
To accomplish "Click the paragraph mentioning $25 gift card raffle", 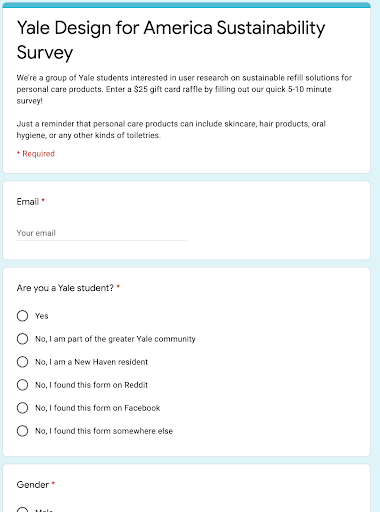I will point(184,89).
